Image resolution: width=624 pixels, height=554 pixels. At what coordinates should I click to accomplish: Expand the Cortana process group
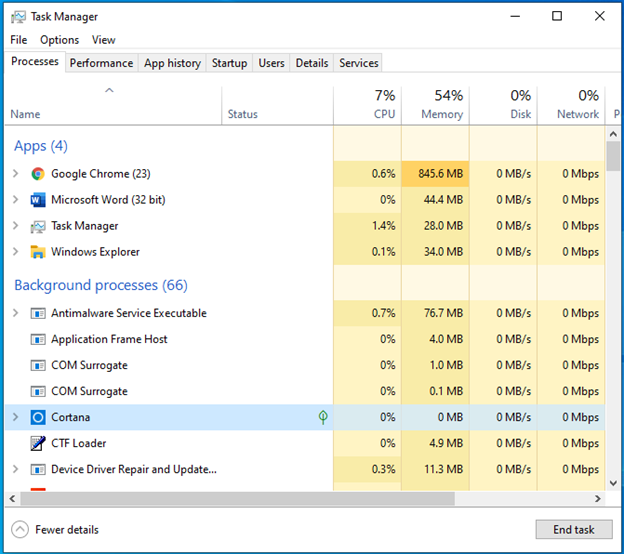16,417
